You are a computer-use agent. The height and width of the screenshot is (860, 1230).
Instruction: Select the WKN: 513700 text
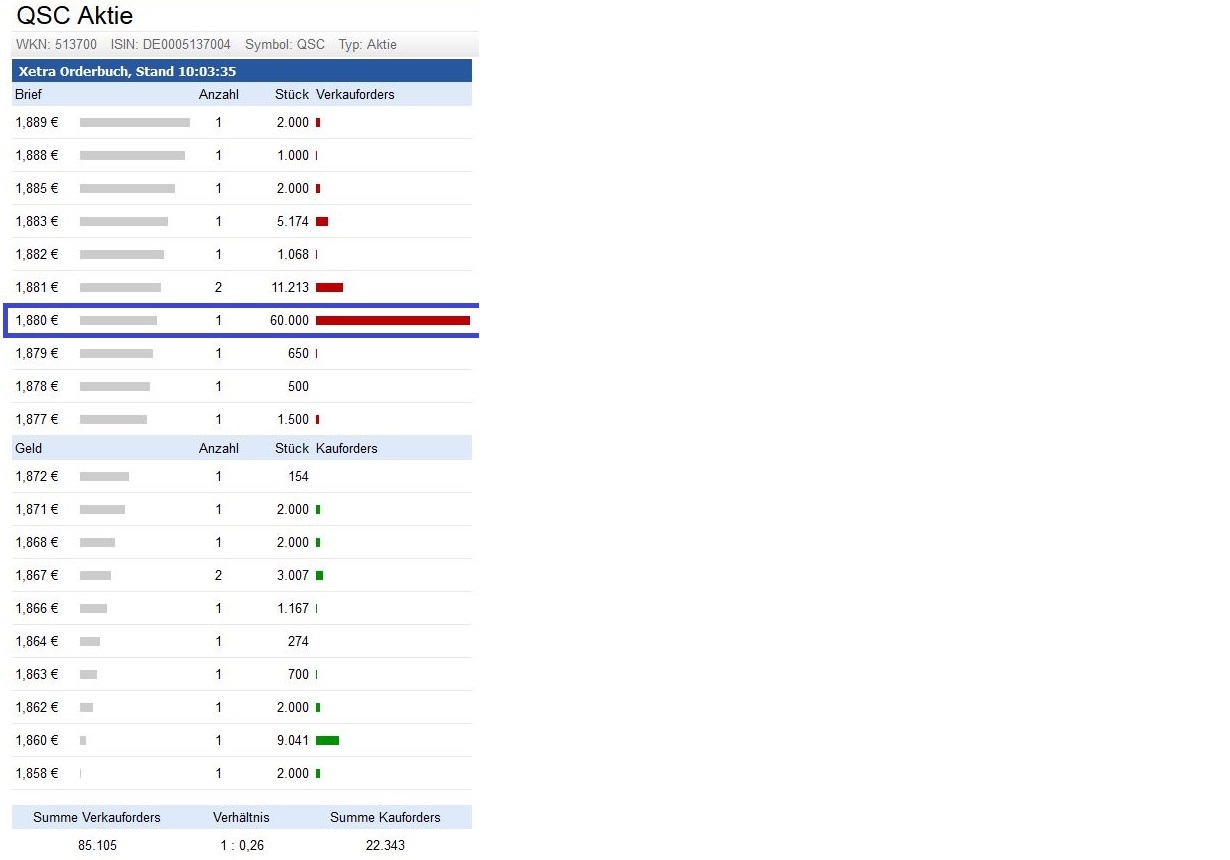56,45
